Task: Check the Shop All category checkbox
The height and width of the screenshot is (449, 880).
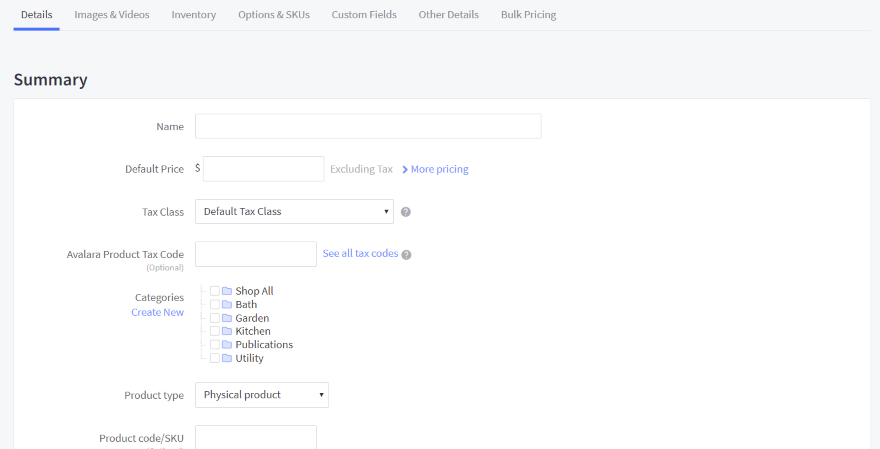Action: (x=215, y=291)
